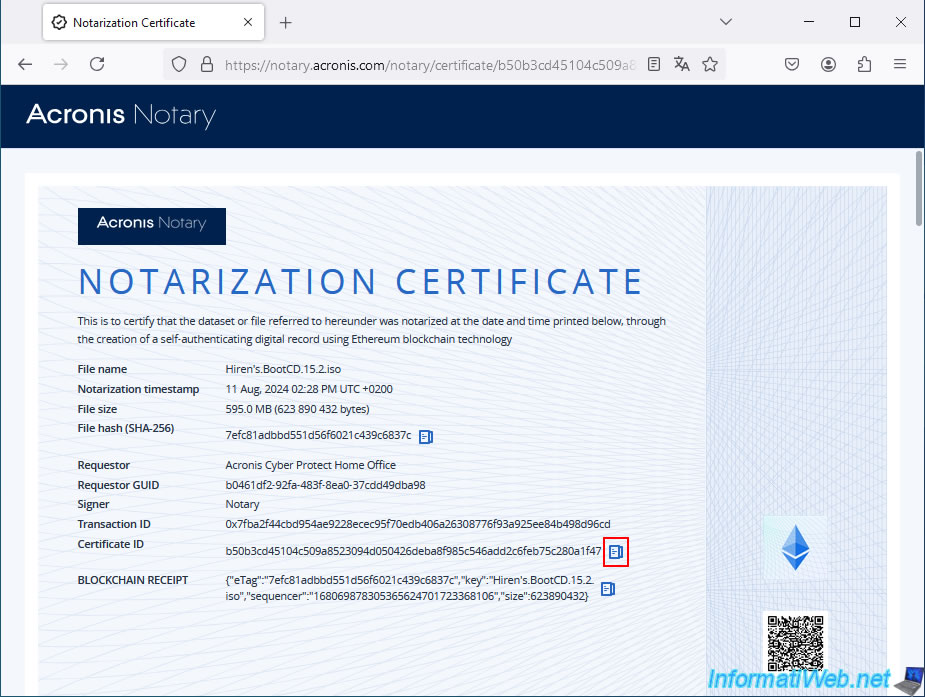Click the File hash (SHA-256) label
The image size is (925, 697).
pos(126,428)
